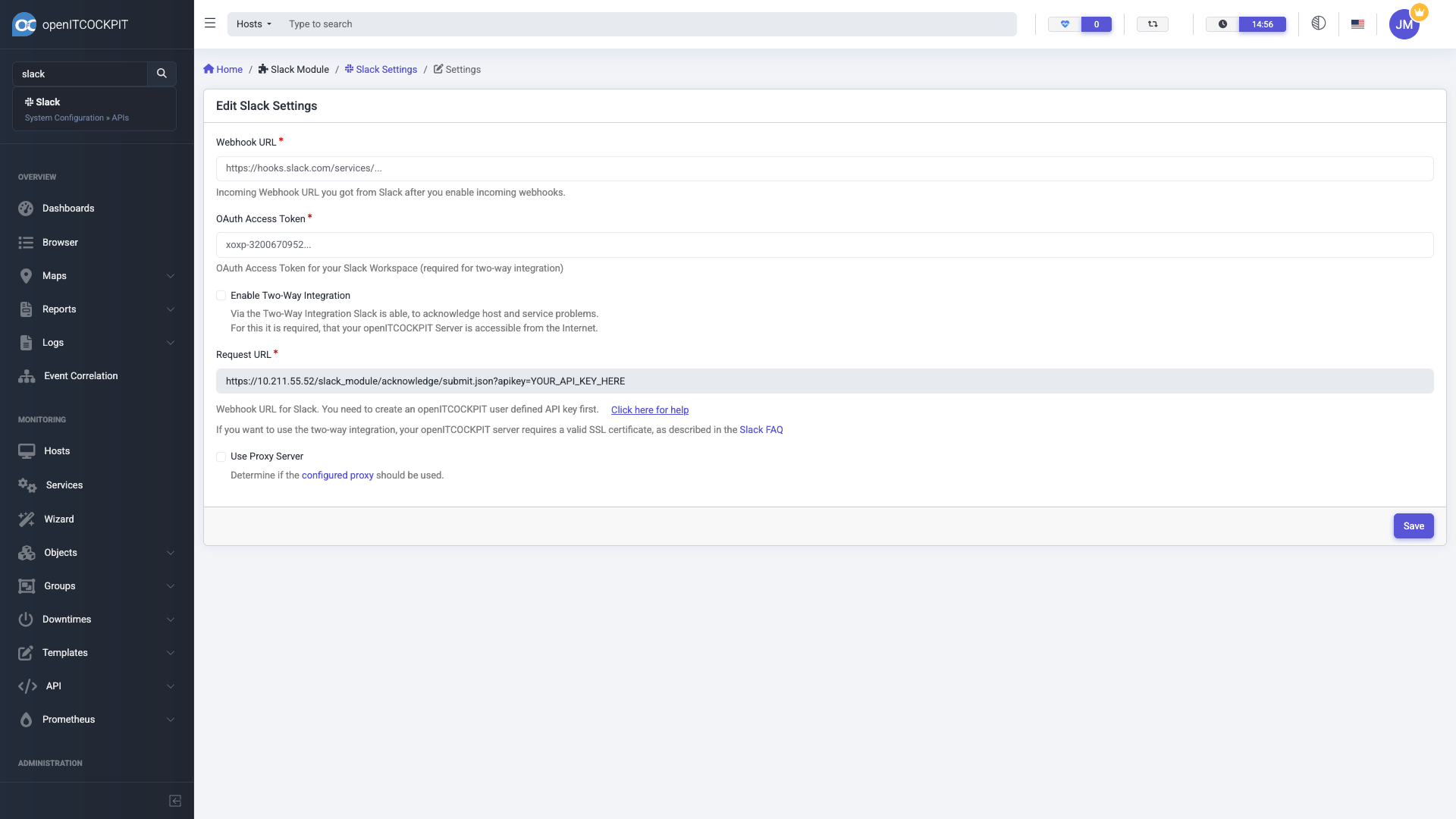Click the openITCOCKPIT logo

(70, 24)
